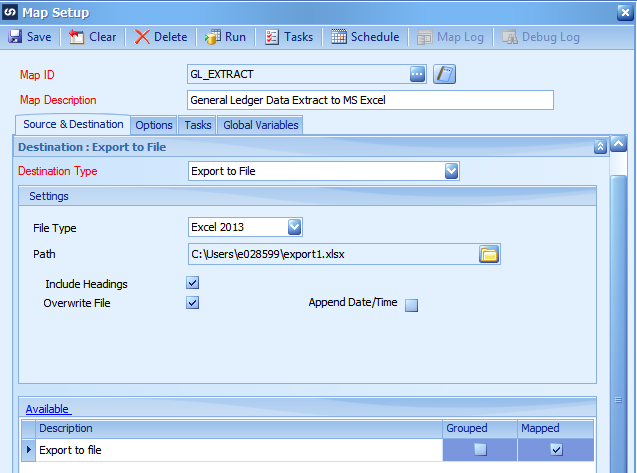Click the Map Description text field

[370, 100]
